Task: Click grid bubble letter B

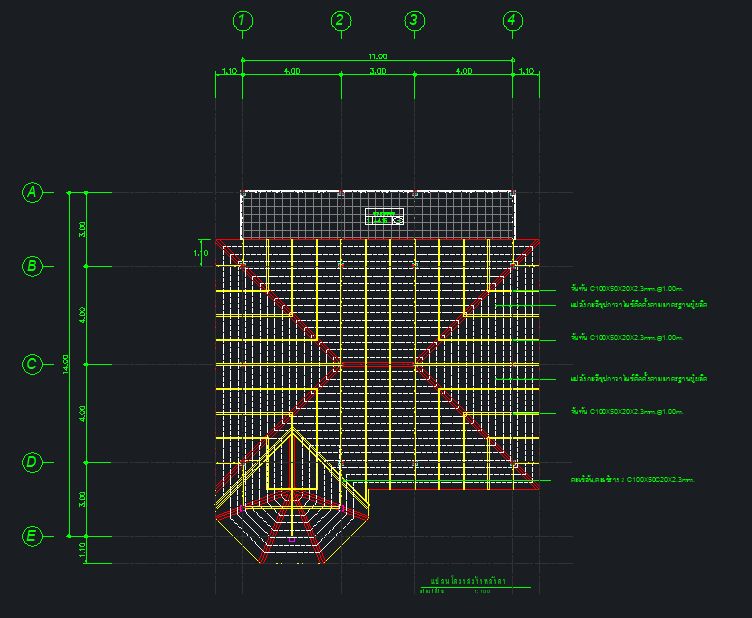Action: [32, 266]
